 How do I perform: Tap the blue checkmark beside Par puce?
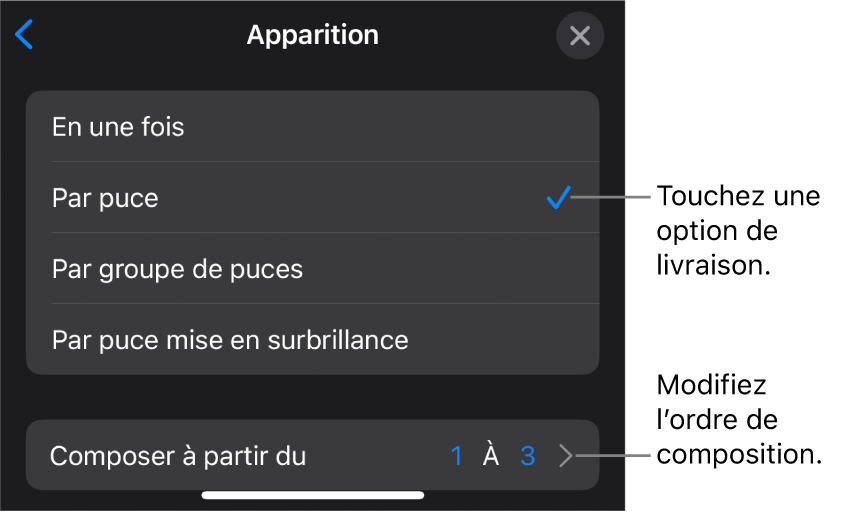[x=558, y=198]
